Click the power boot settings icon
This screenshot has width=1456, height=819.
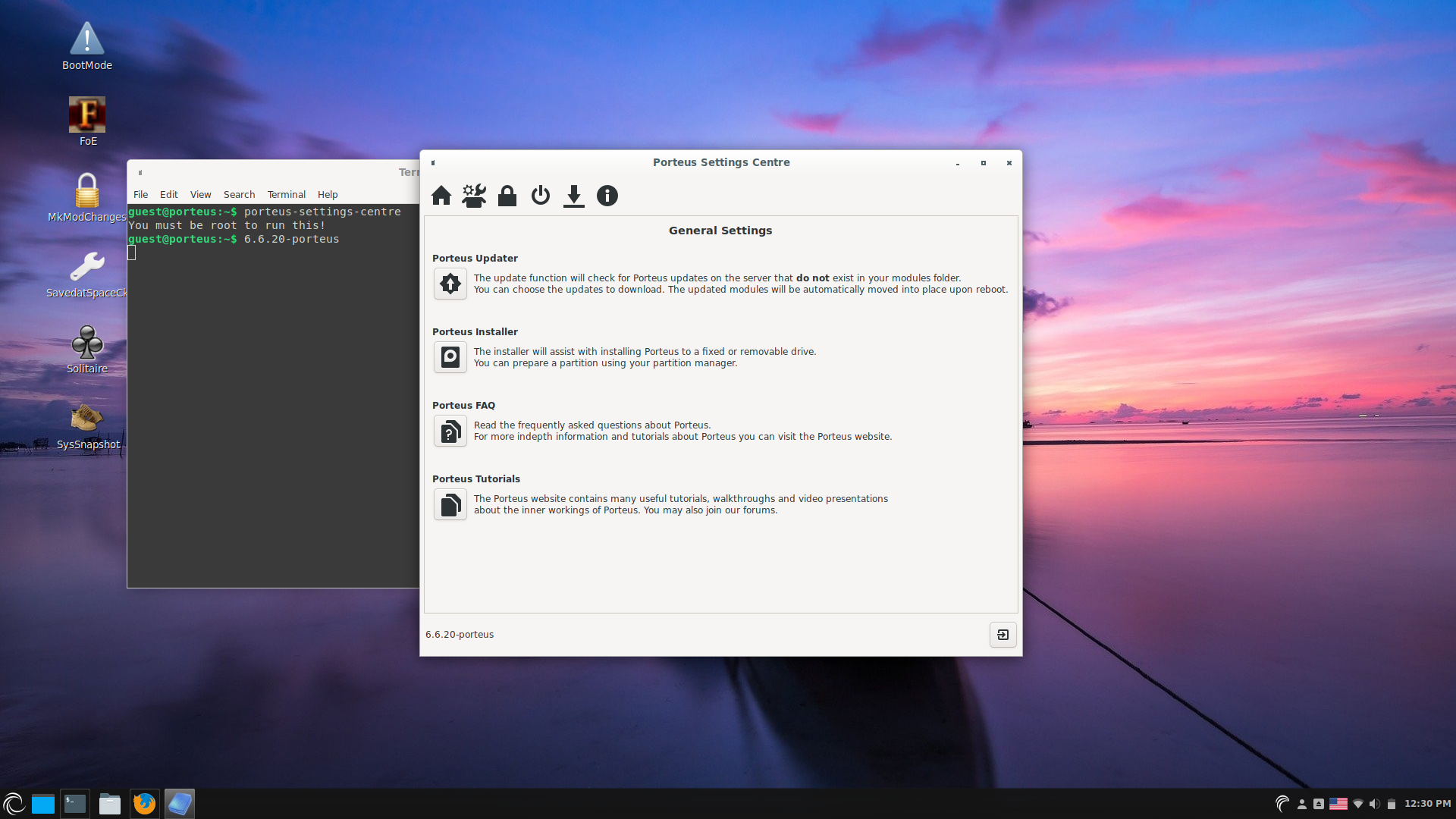[541, 196]
